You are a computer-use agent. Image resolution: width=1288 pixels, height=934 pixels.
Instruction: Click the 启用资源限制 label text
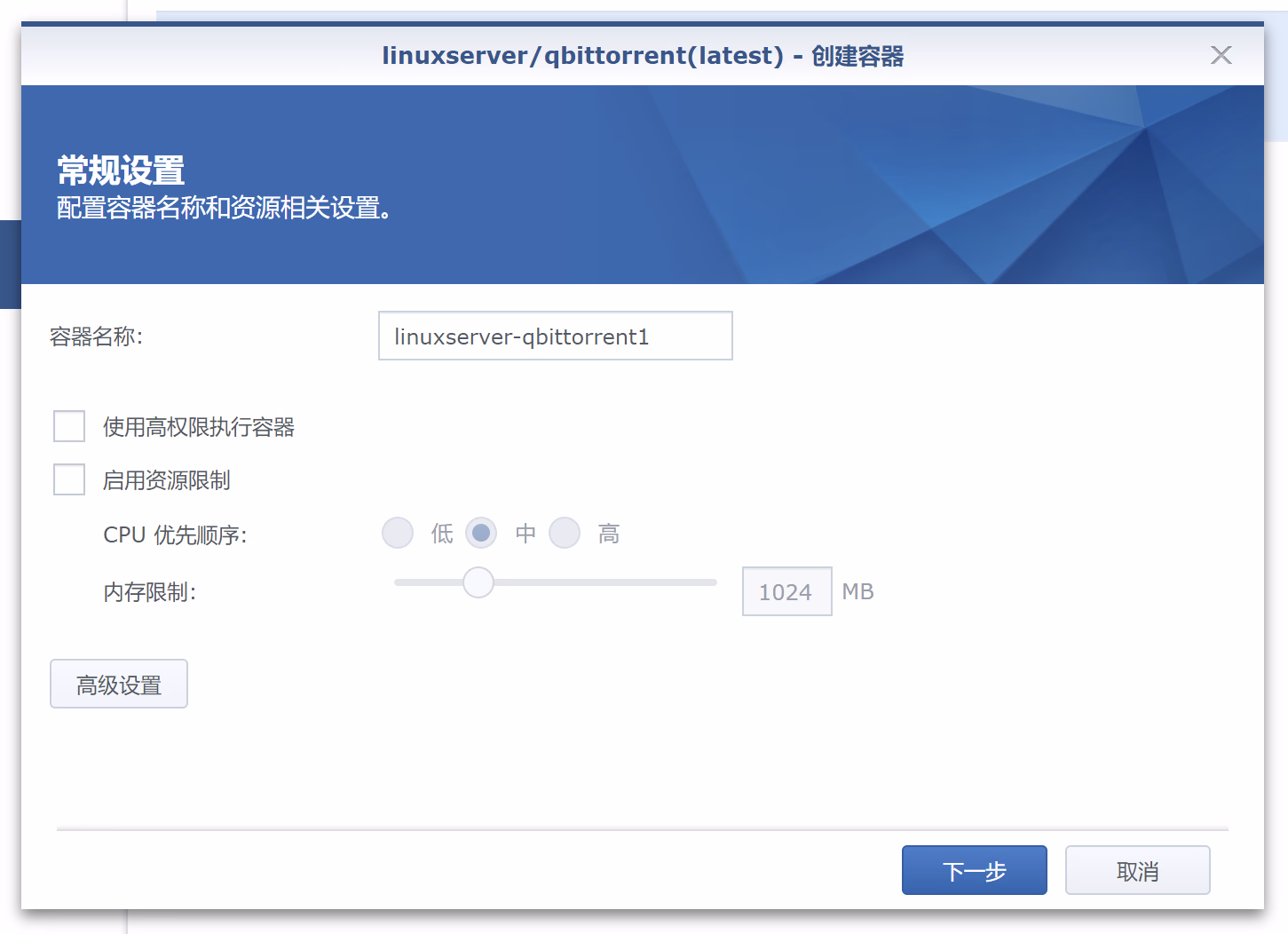click(x=167, y=480)
